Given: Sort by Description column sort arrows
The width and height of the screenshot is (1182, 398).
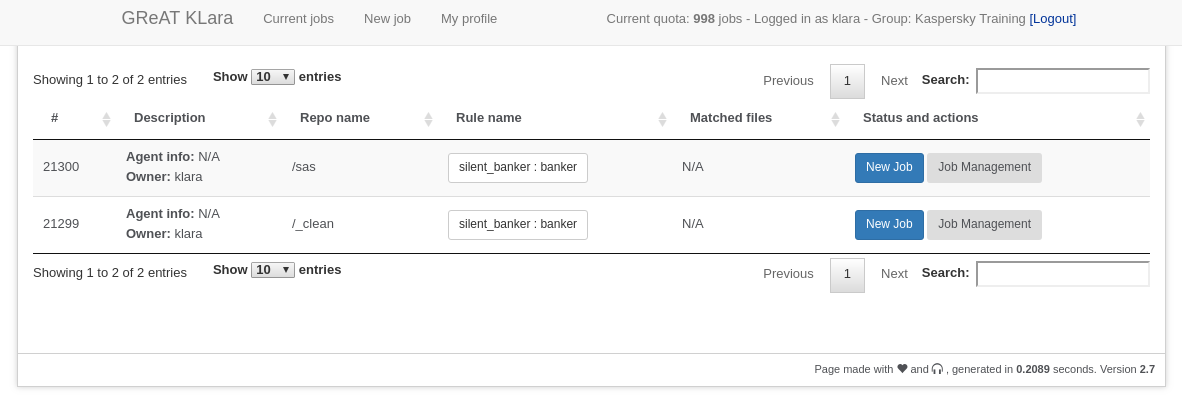Looking at the screenshot, I should coord(272,119).
